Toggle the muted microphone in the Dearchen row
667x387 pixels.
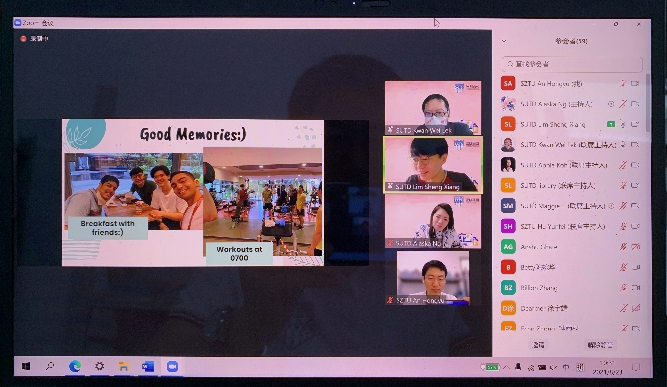click(x=623, y=308)
